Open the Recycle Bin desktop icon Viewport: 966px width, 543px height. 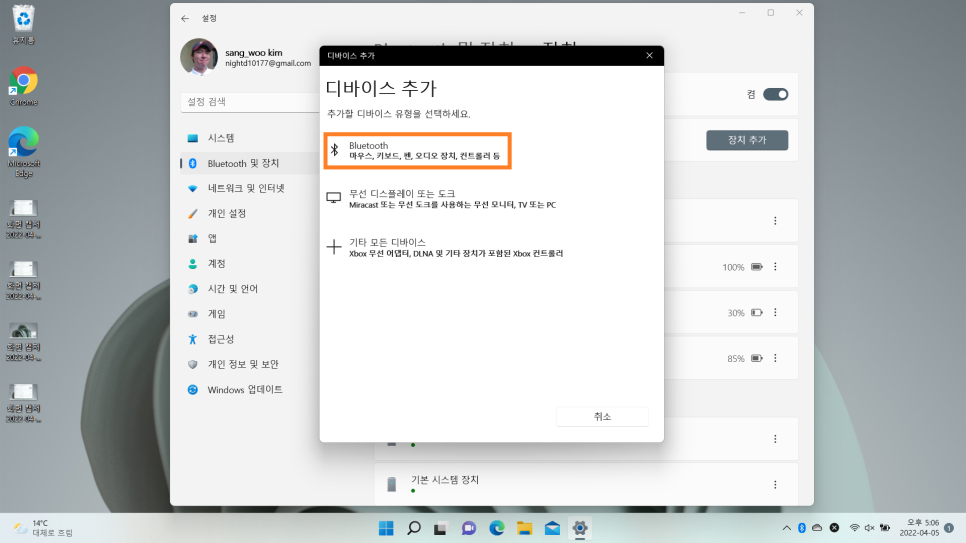[x=23, y=25]
